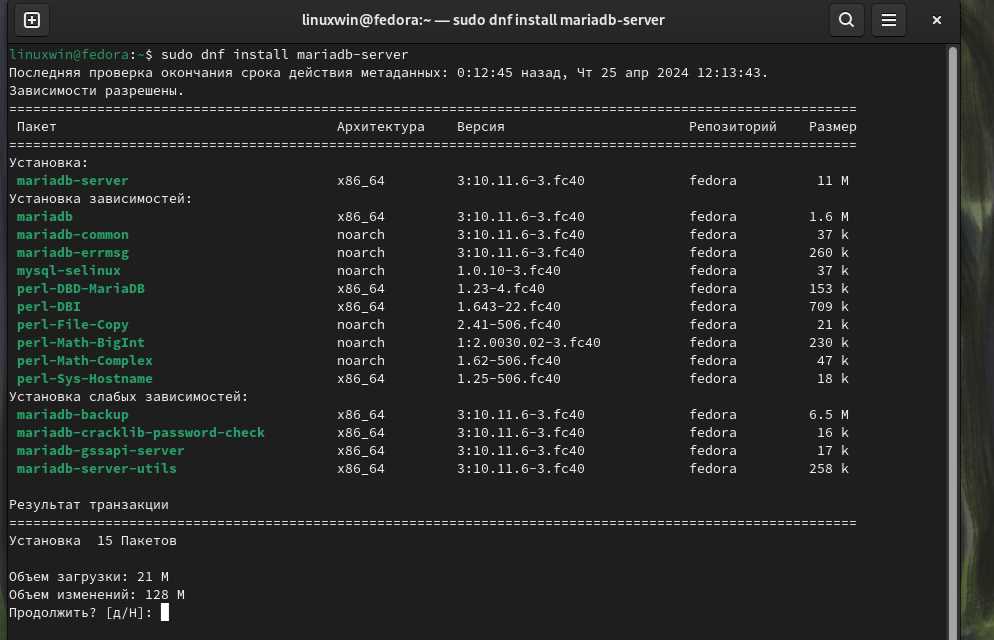This screenshot has height=640, width=994.
Task: Click the package 'mariadb-cracklib-password-check'
Action: [x=140, y=433]
